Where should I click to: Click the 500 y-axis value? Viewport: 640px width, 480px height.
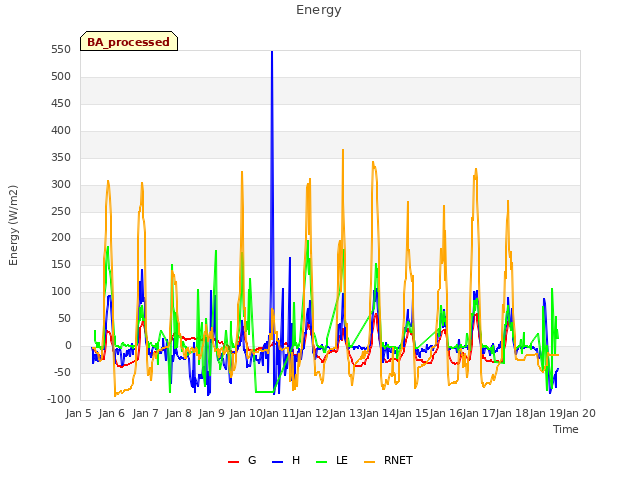pyautogui.click(x=61, y=77)
